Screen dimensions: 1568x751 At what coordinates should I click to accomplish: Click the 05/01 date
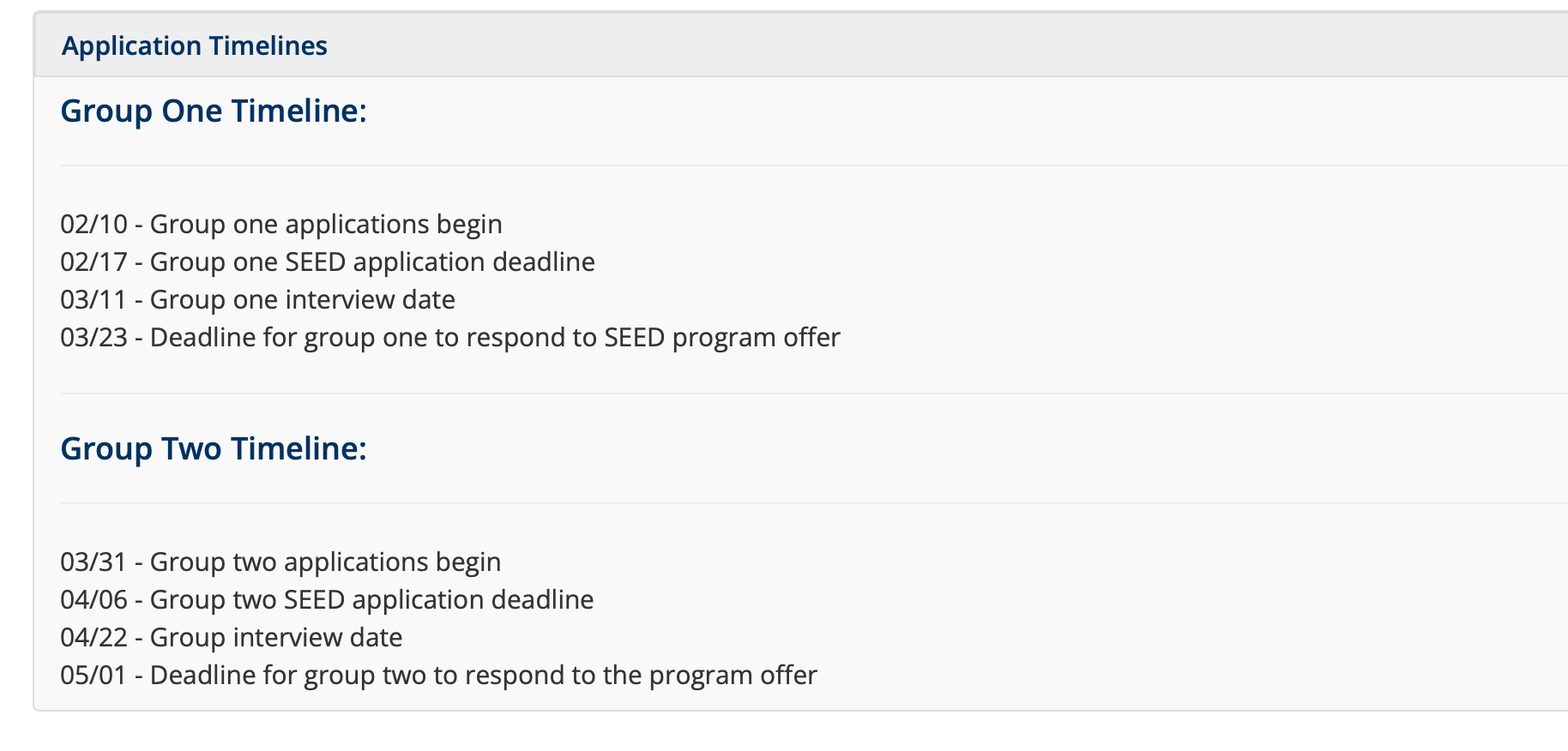(x=93, y=676)
